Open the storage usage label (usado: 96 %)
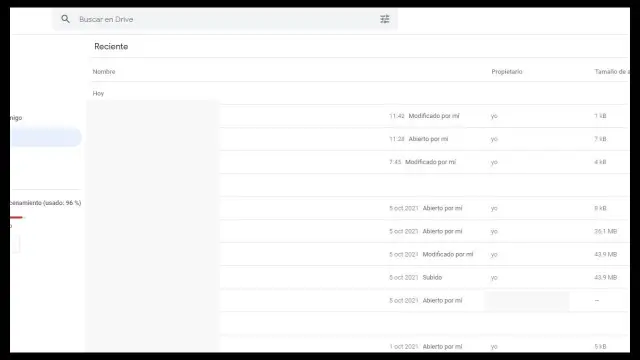 coord(45,202)
